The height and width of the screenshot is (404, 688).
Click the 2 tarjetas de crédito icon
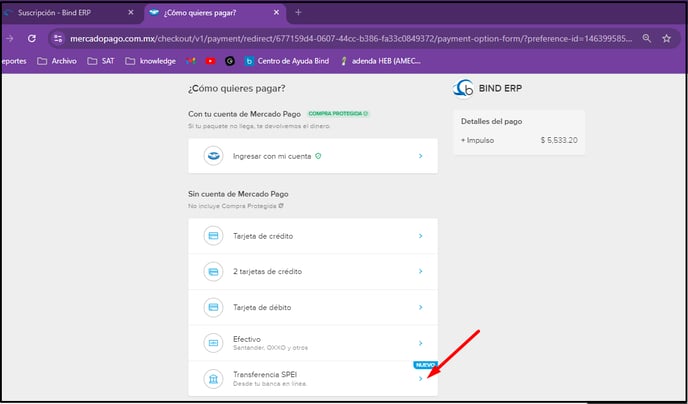[x=214, y=272]
